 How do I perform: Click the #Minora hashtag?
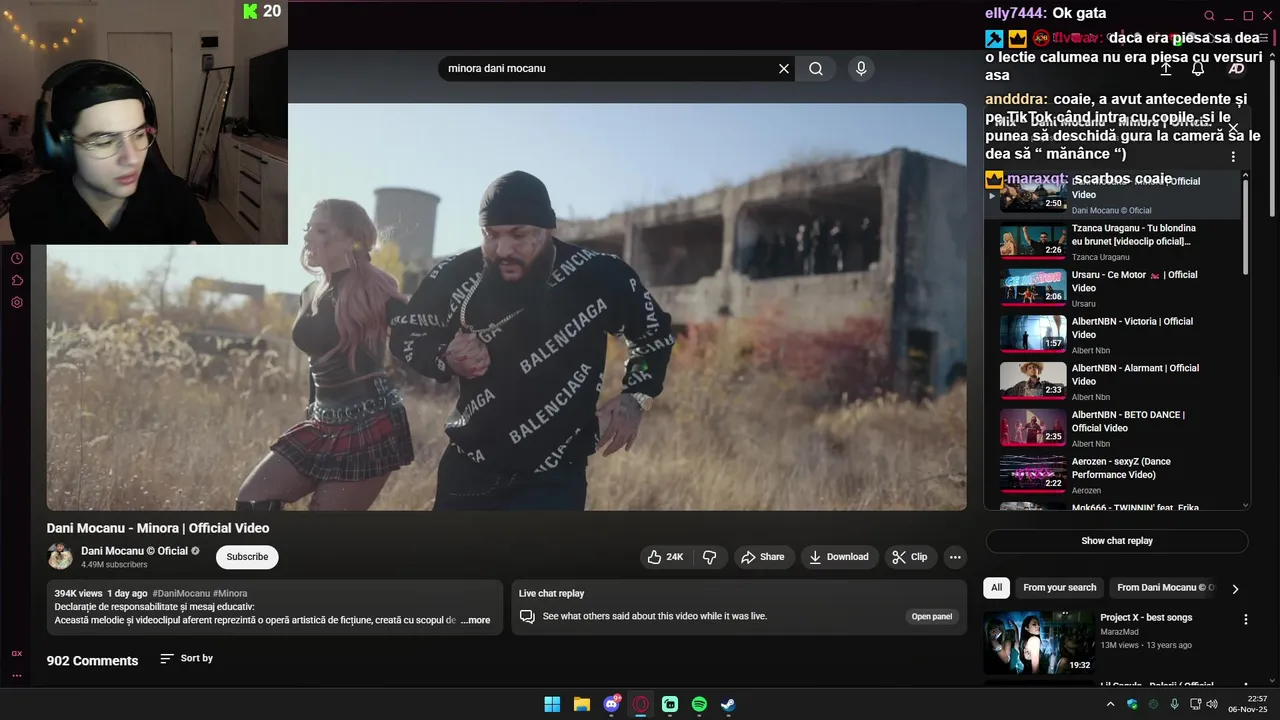click(x=230, y=593)
